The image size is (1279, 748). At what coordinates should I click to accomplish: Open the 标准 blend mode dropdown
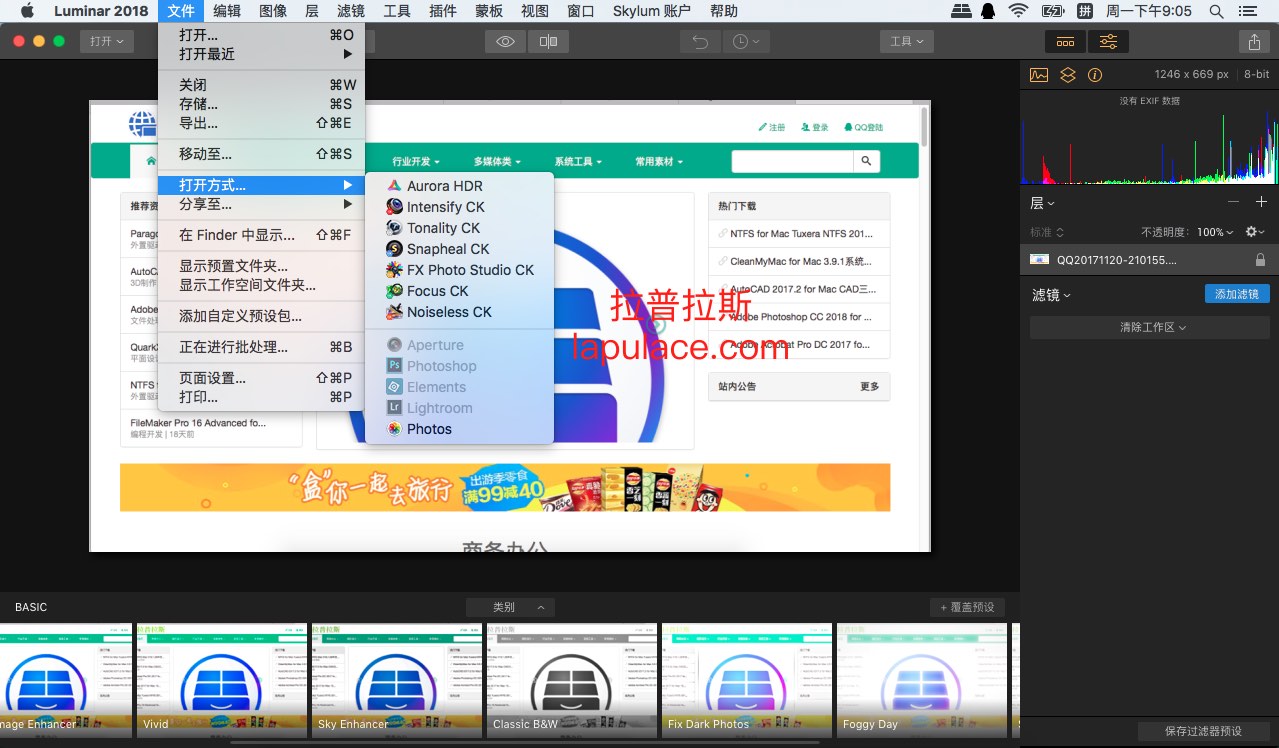[1047, 232]
